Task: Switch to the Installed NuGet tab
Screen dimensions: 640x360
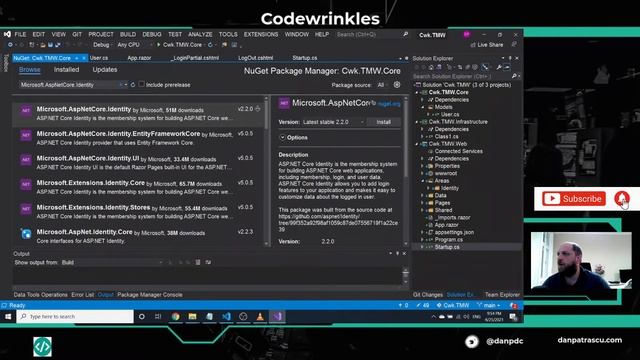Action: tap(67, 70)
